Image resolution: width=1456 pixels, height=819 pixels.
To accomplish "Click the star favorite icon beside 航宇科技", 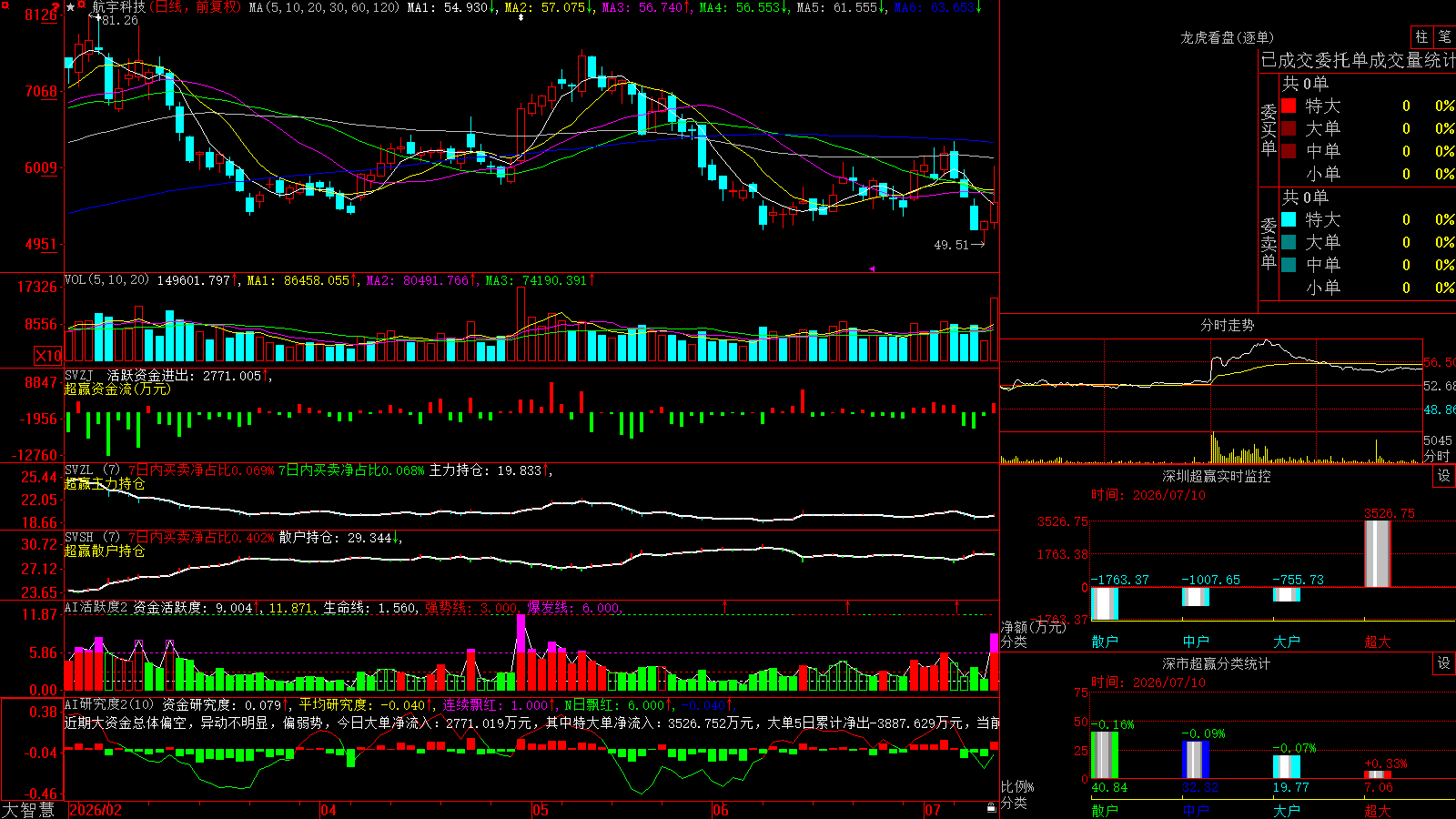I will point(70,7).
